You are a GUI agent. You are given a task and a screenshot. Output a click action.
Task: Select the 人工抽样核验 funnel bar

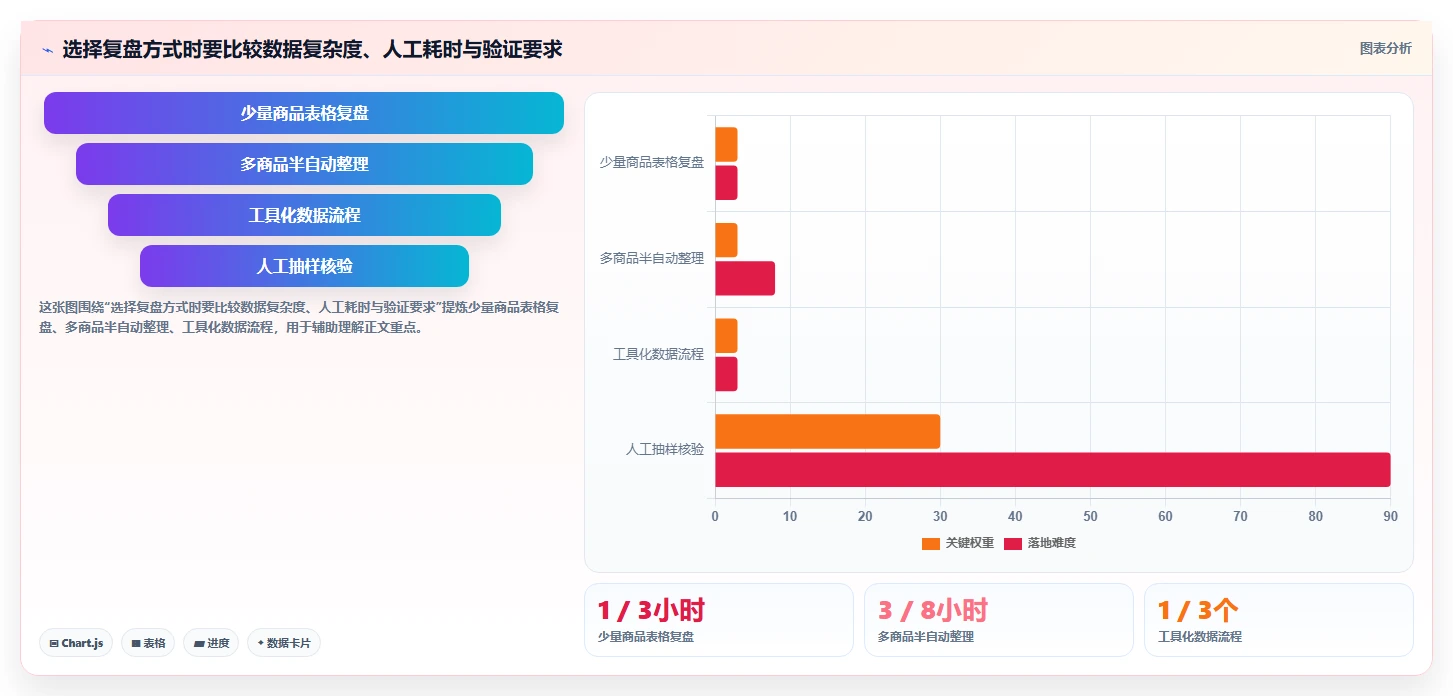pos(304,266)
